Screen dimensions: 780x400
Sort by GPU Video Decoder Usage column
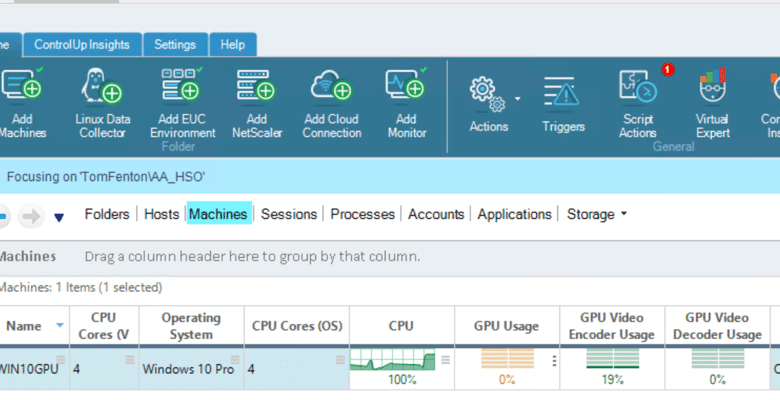point(717,326)
